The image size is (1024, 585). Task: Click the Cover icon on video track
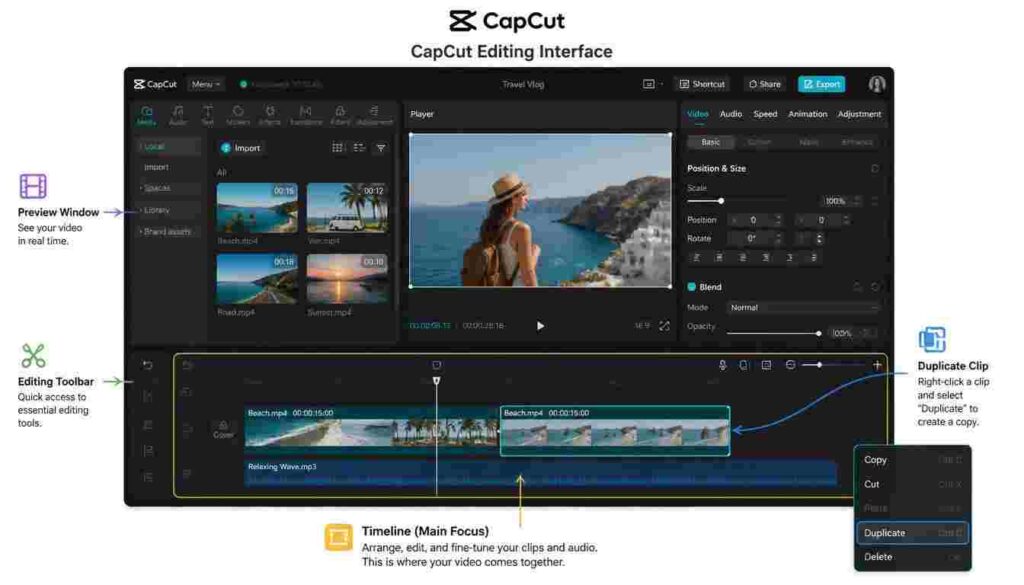click(x=223, y=429)
